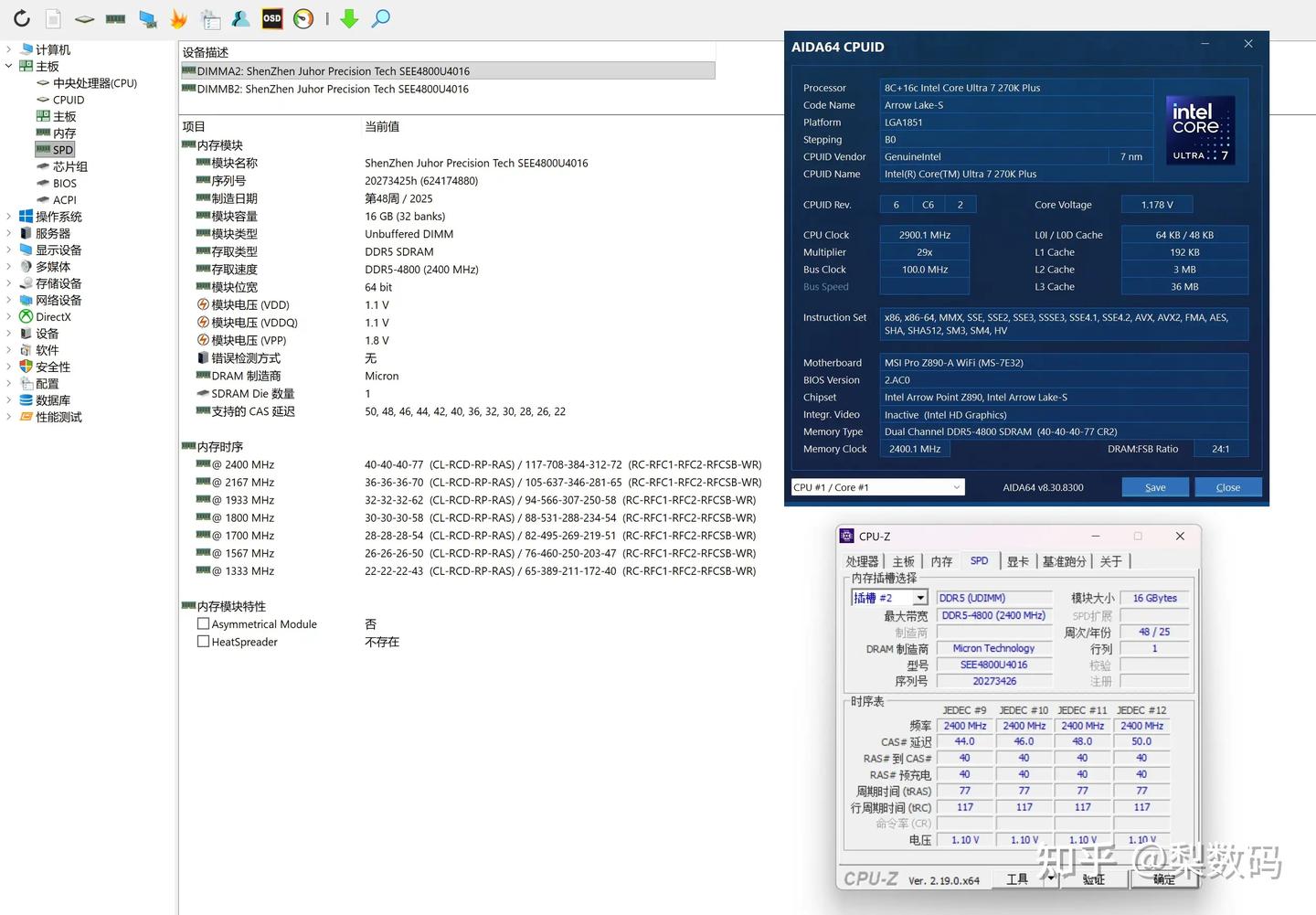The height and width of the screenshot is (915, 1316).
Task: Expand the 性能测试 tree node
Action: pos(9,417)
